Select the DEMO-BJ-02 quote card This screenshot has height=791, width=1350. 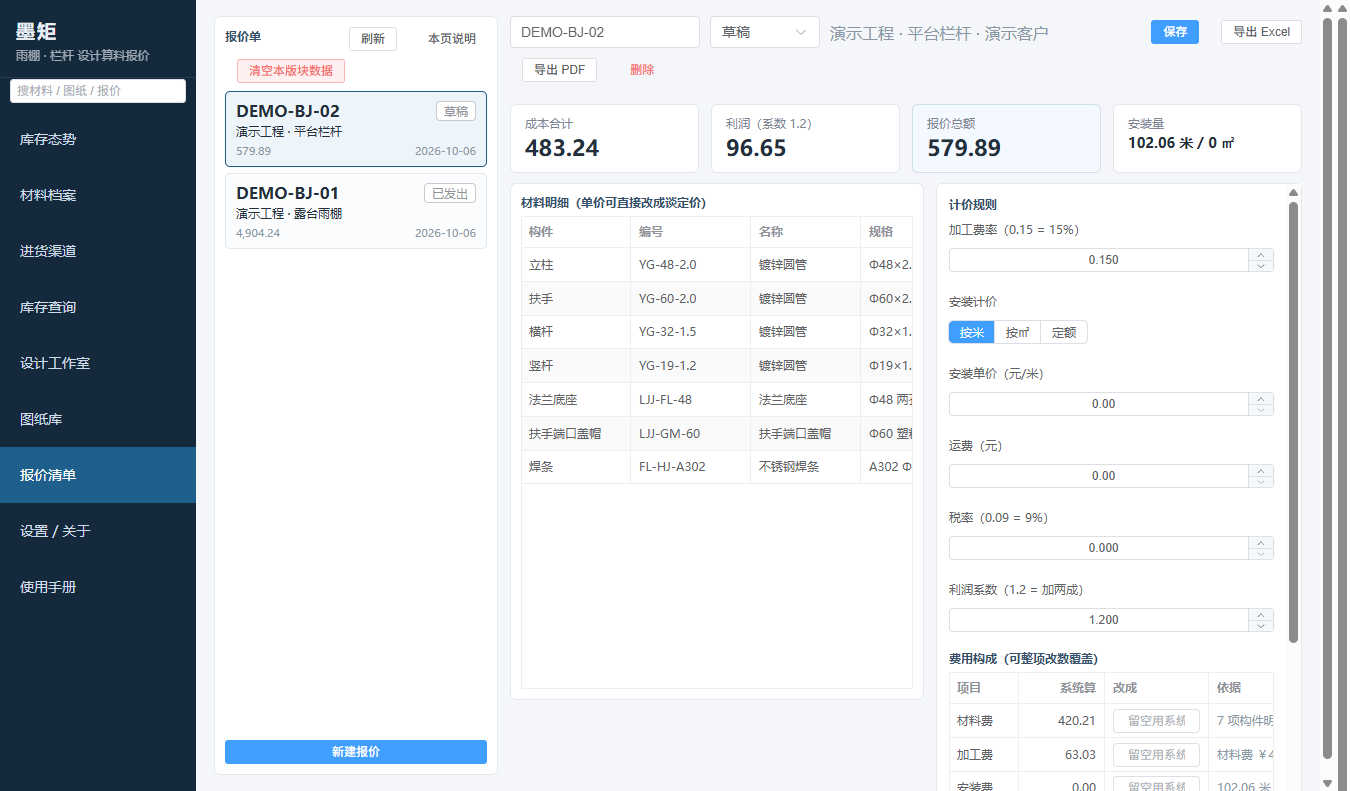[x=356, y=129]
